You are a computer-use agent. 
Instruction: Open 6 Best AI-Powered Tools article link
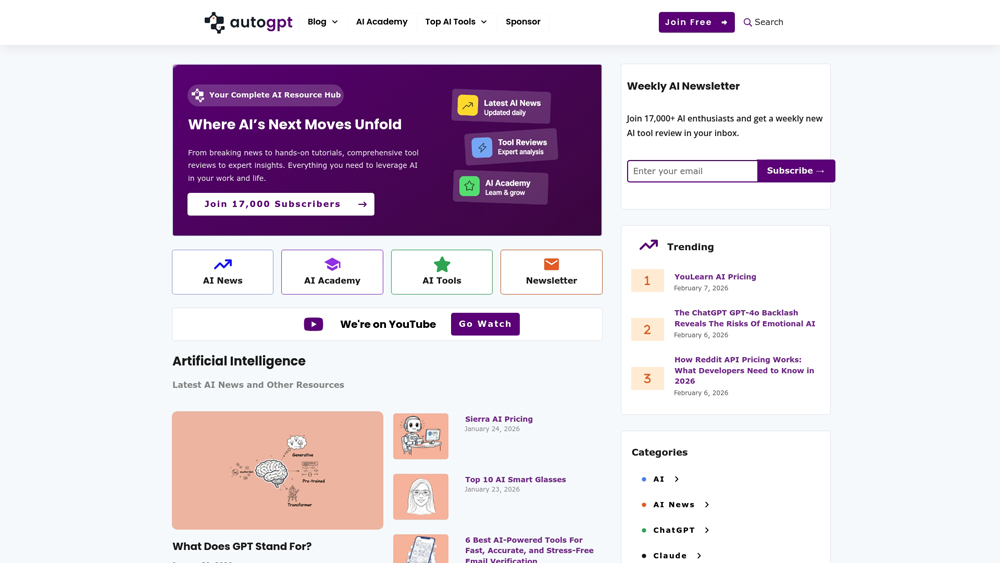click(x=529, y=550)
